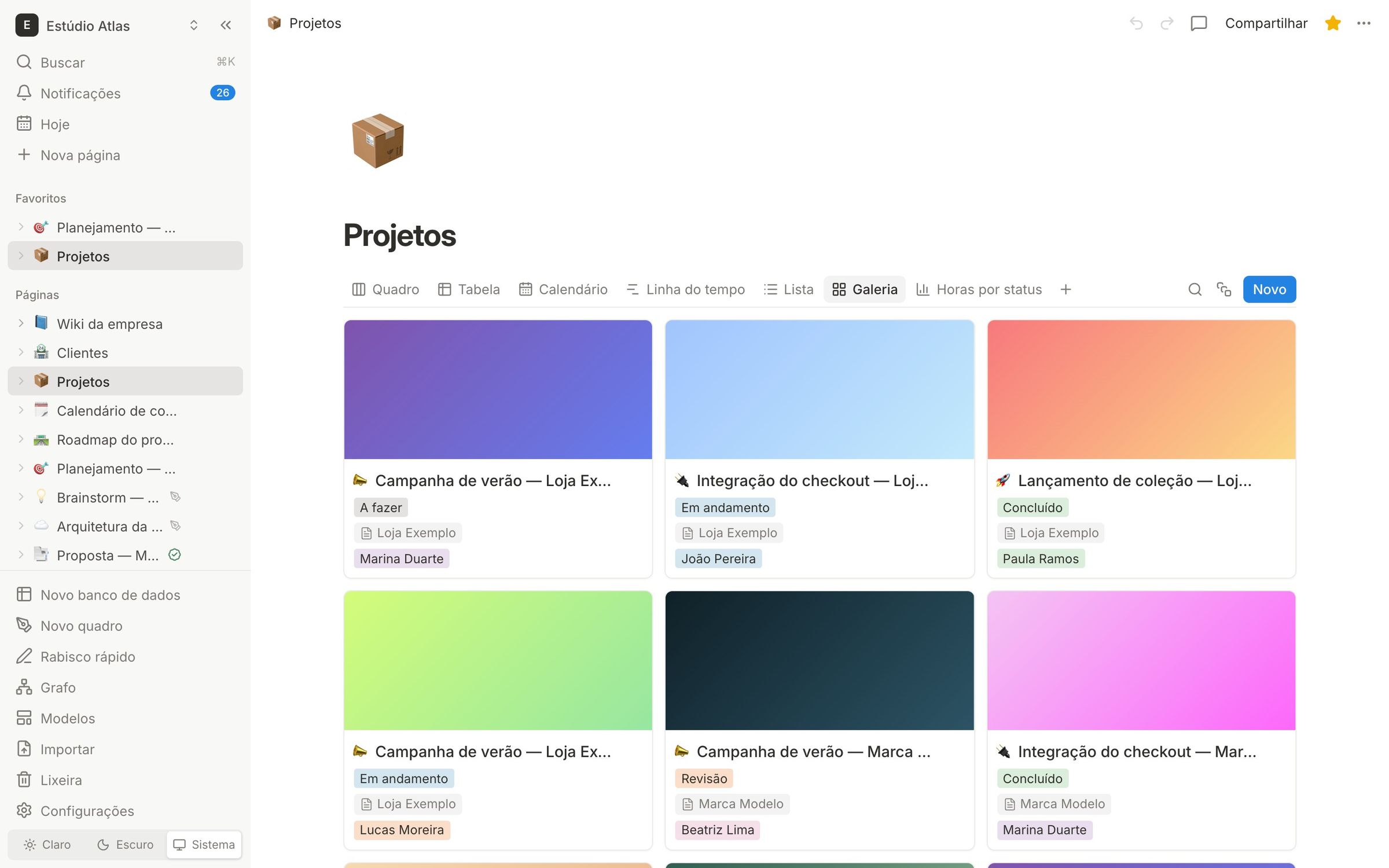Switch to the Calendário view tab
The image size is (1389, 868).
pyautogui.click(x=563, y=289)
